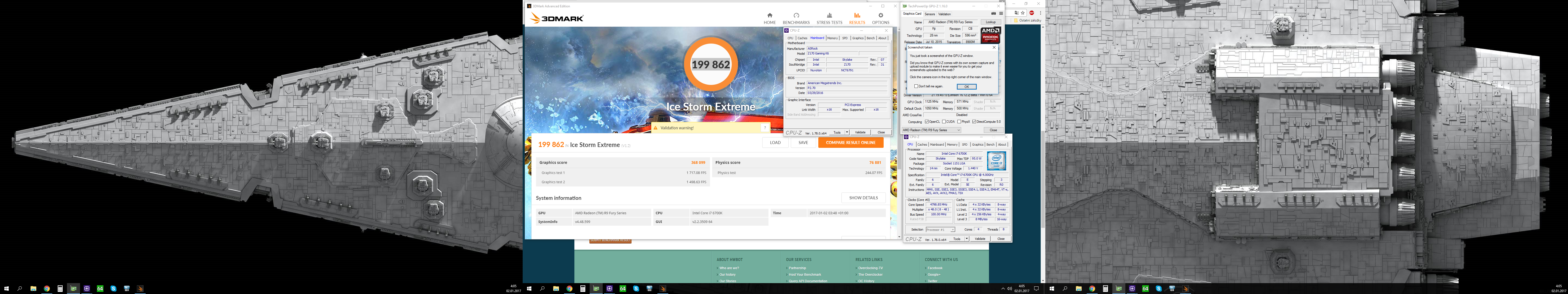Close the Screenshot taken dialog with X
The height and width of the screenshot is (294, 1568).
[994, 47]
